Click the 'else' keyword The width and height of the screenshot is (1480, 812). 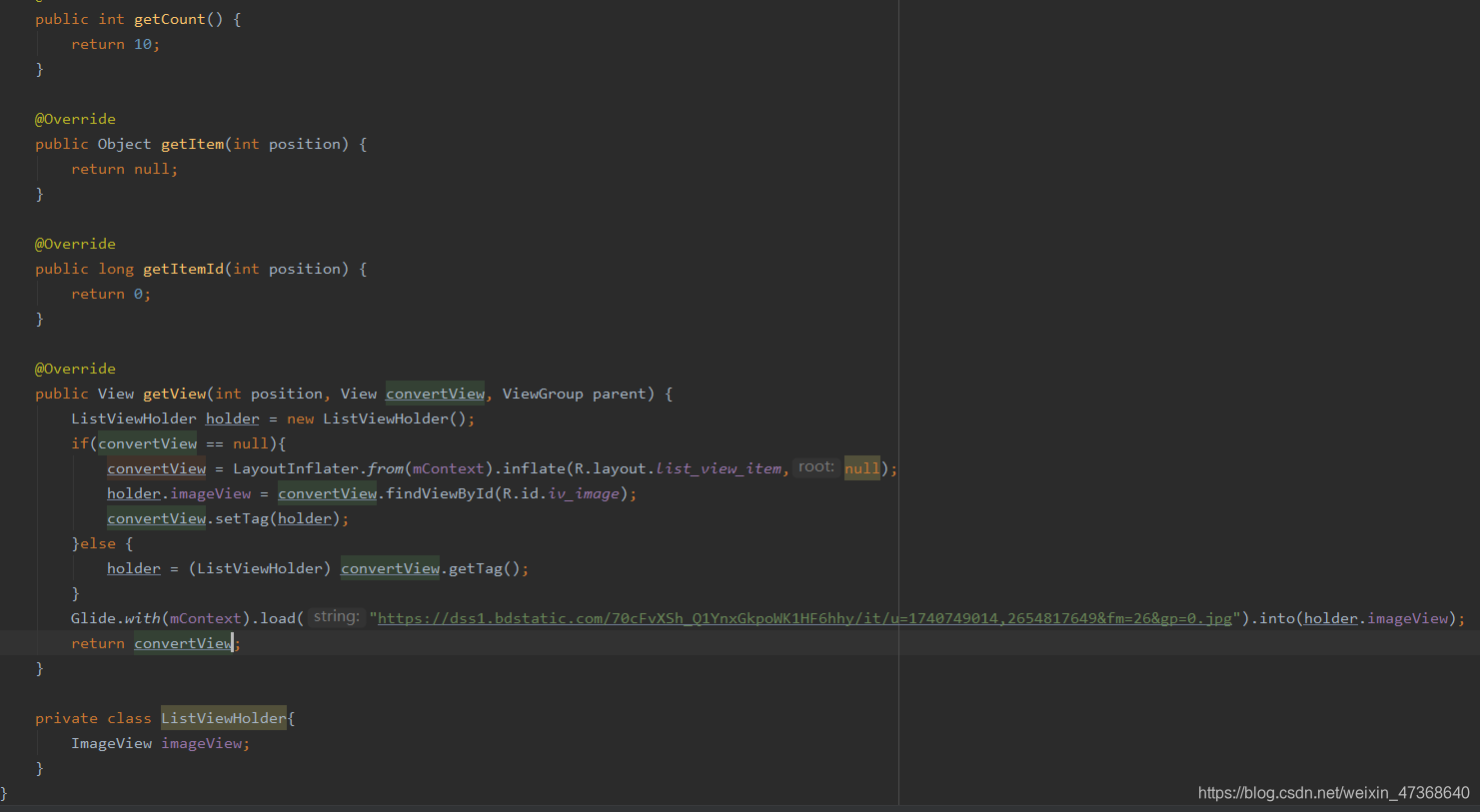click(98, 543)
